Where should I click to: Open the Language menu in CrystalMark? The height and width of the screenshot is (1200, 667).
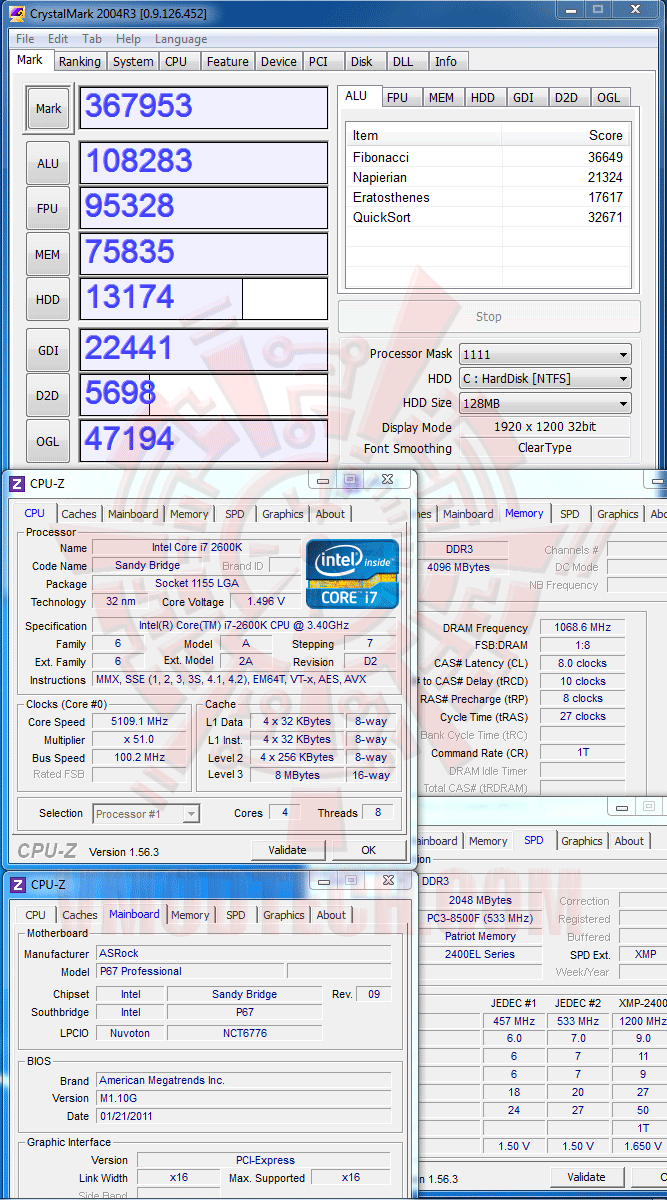(x=181, y=39)
